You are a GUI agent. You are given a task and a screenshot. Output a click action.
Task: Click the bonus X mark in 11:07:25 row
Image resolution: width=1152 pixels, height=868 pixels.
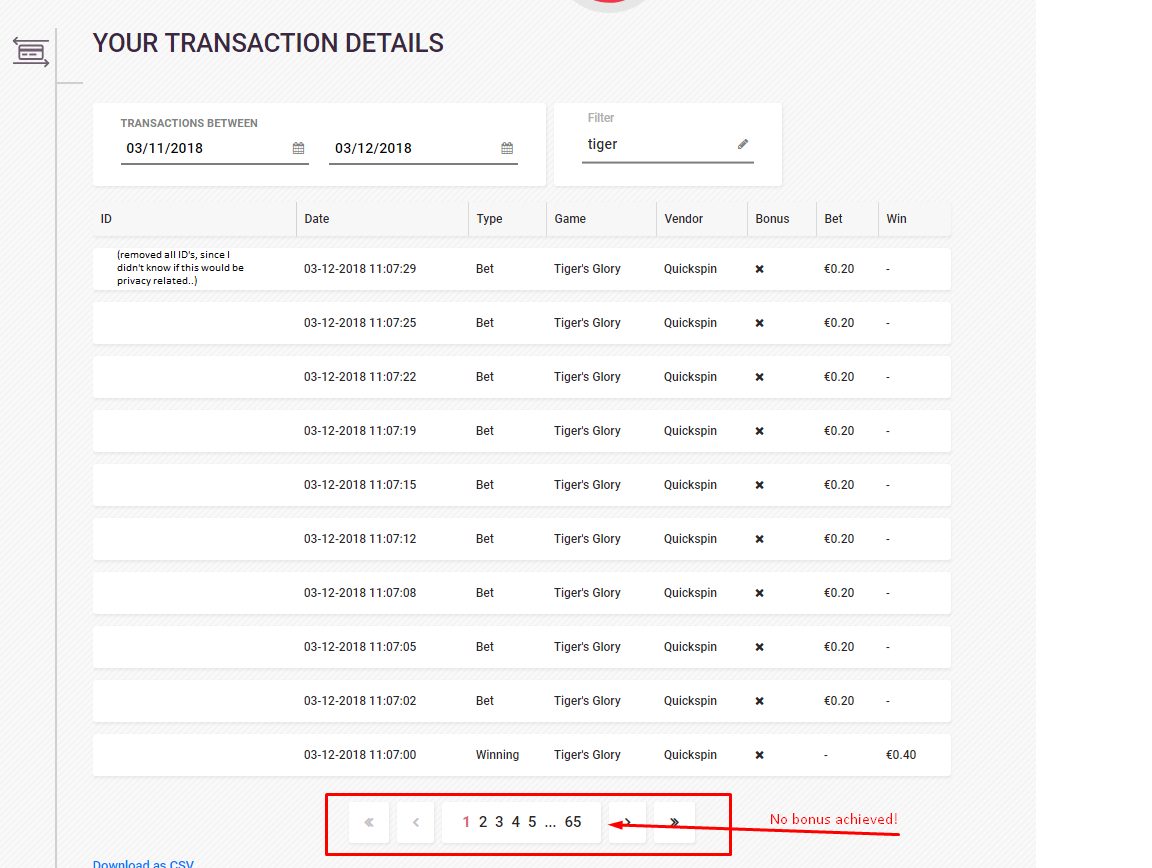point(760,323)
